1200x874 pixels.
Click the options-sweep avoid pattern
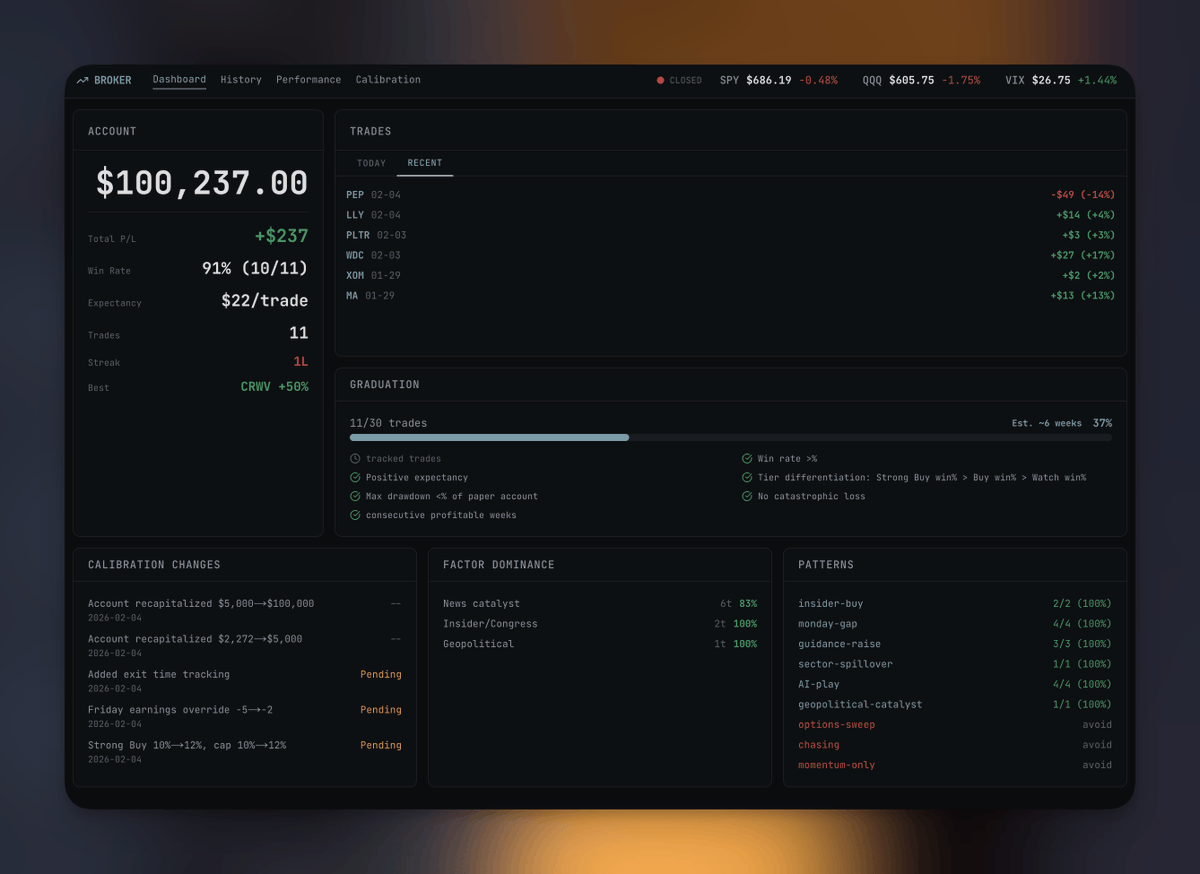pyautogui.click(x=955, y=724)
